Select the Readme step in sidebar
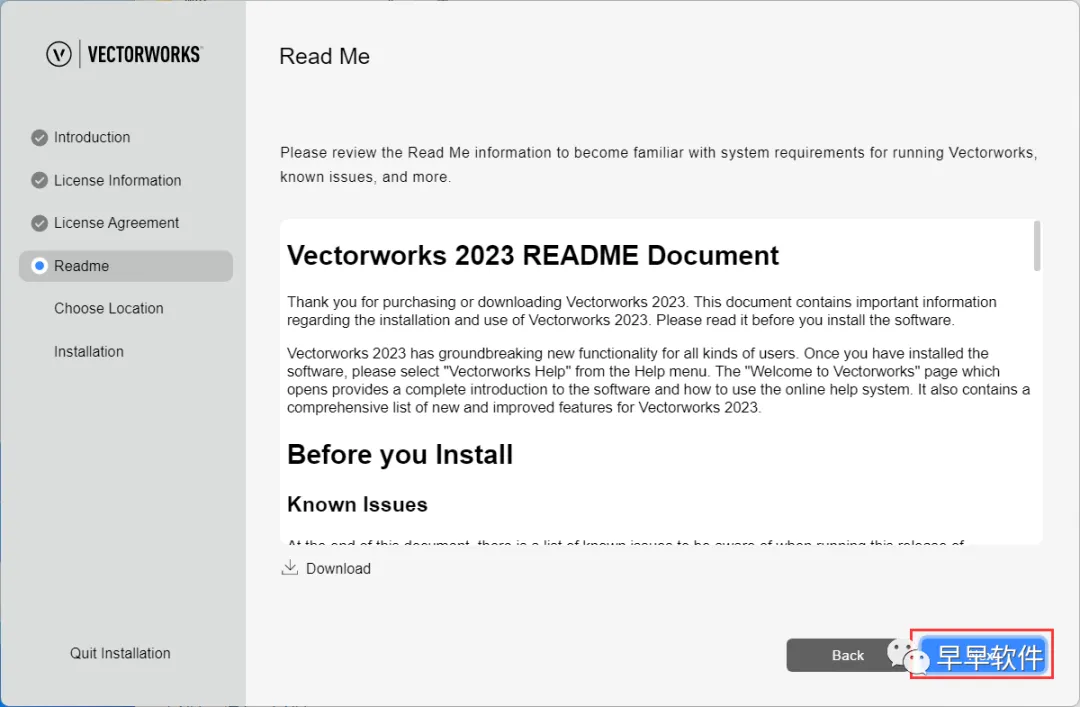The image size is (1080, 707). (x=126, y=266)
